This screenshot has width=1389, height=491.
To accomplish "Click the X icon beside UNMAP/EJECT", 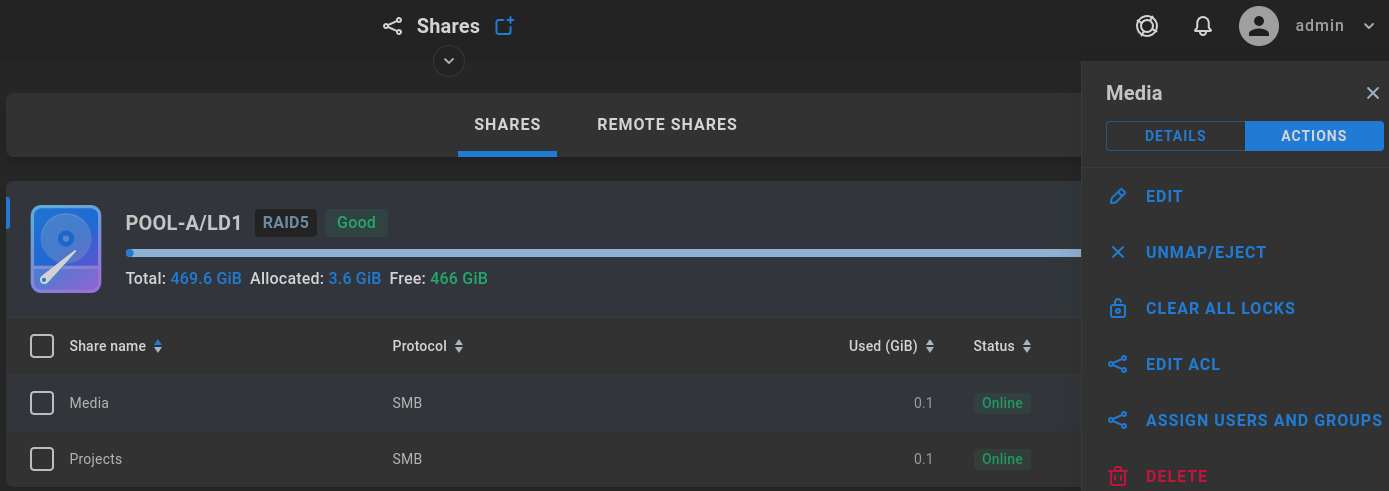I will tap(1118, 252).
